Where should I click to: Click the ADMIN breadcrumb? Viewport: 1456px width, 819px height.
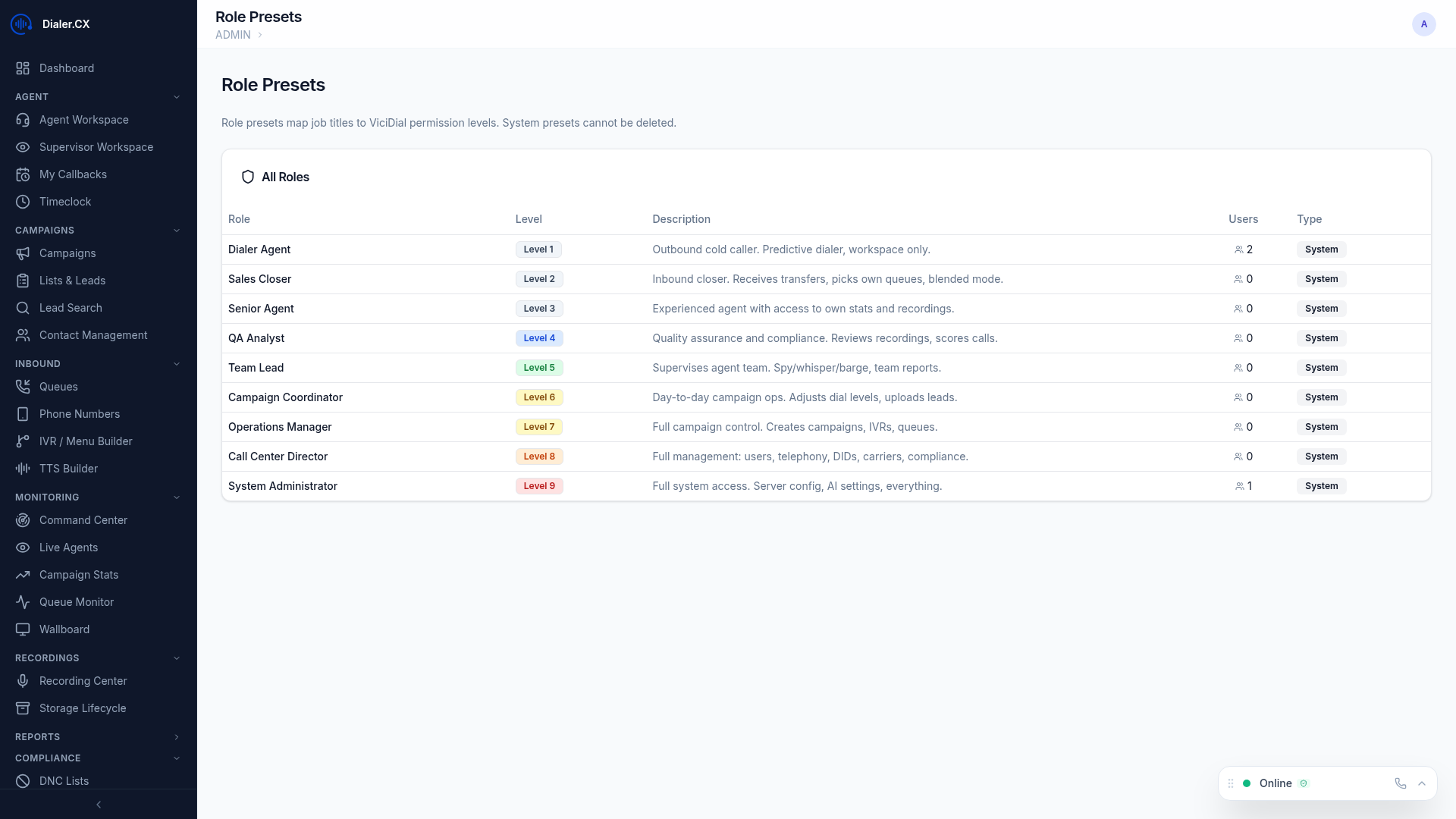point(232,35)
